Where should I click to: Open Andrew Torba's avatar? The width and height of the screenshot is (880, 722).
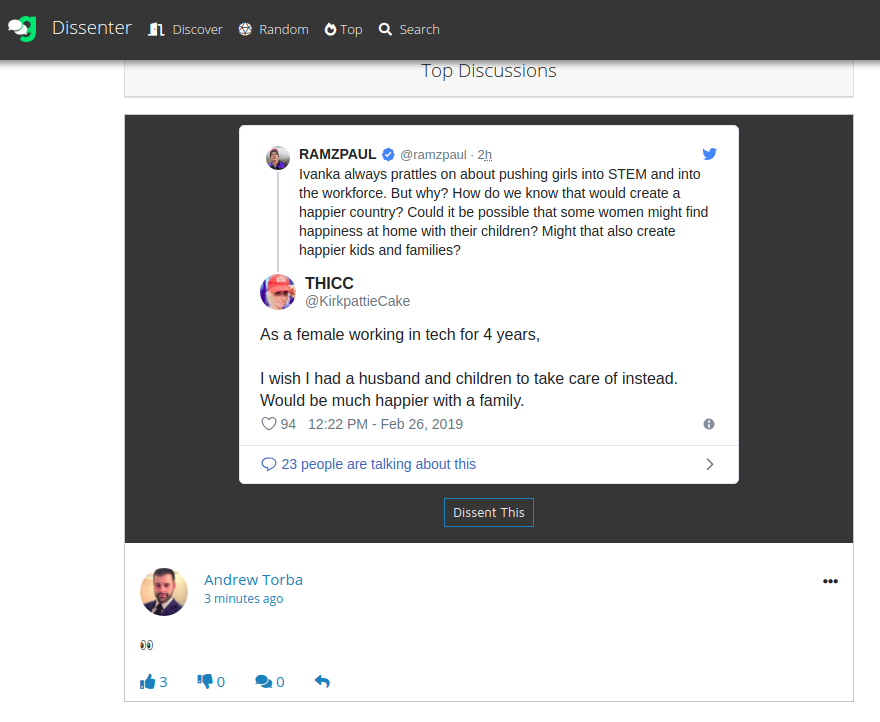coord(164,592)
